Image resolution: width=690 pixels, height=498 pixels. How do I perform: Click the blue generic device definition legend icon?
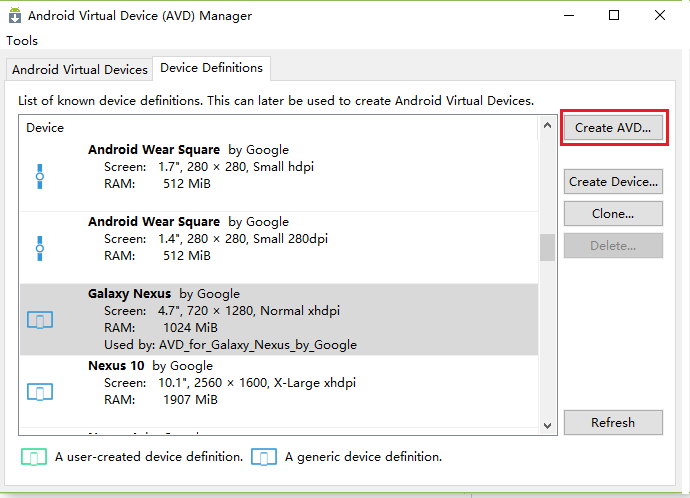point(264,457)
